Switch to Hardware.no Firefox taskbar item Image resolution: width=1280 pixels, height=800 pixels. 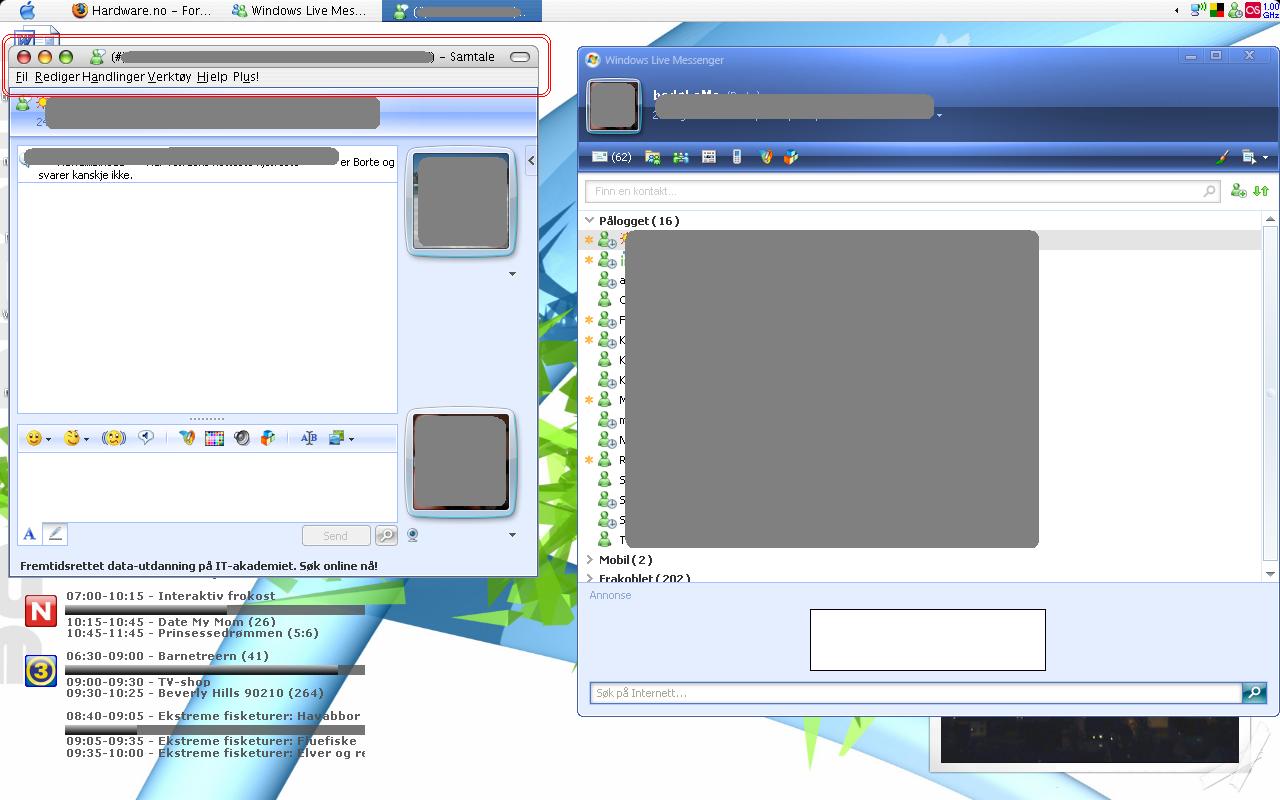click(x=143, y=11)
